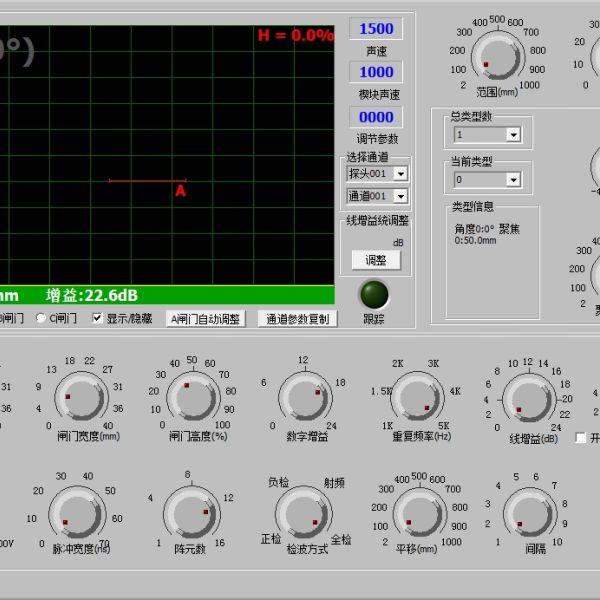
Task: Click the 声速 value field showing 1500
Action: (376, 29)
